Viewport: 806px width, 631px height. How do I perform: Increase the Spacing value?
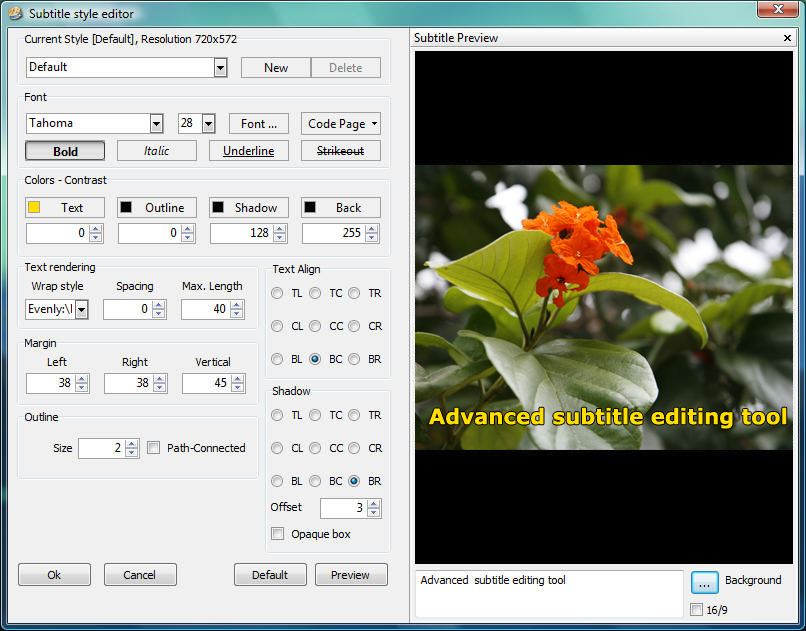(x=159, y=305)
